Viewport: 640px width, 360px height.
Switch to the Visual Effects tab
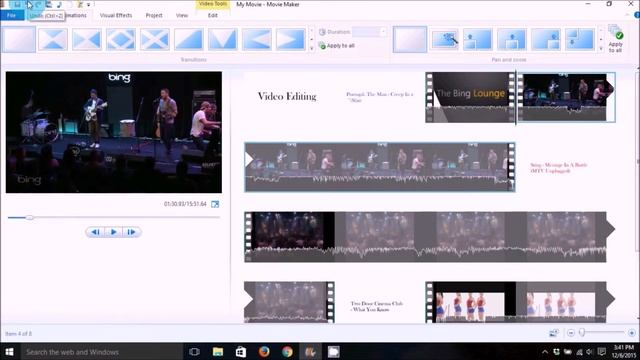click(x=116, y=16)
